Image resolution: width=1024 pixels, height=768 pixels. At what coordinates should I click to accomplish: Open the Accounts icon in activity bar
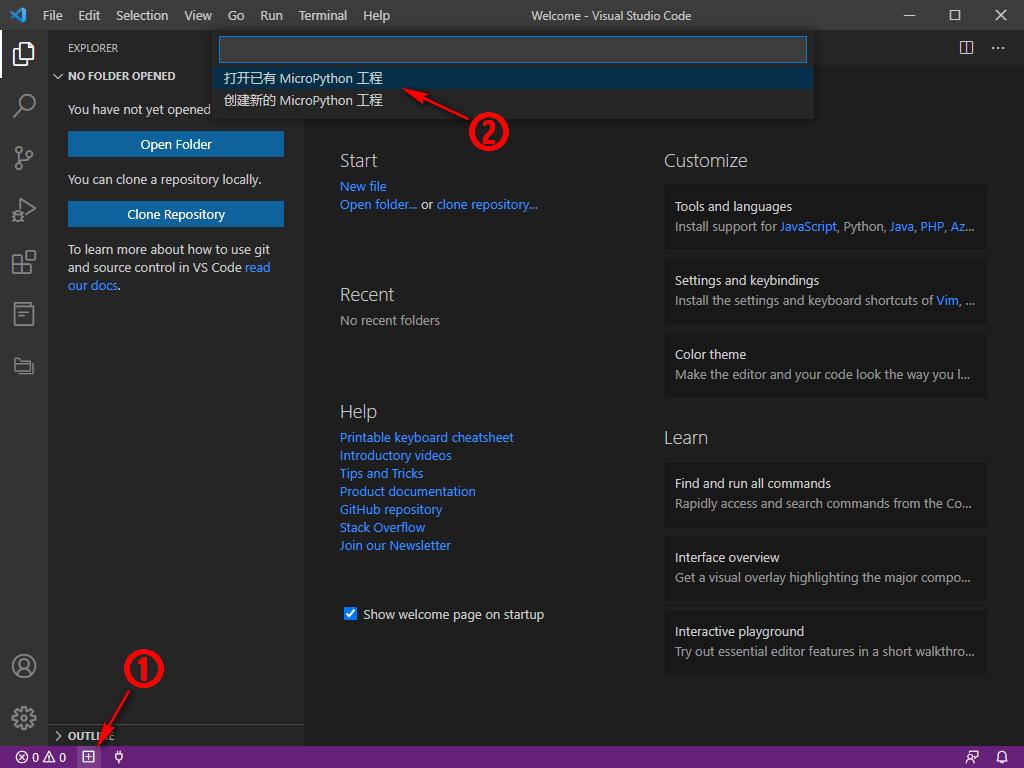click(x=24, y=666)
